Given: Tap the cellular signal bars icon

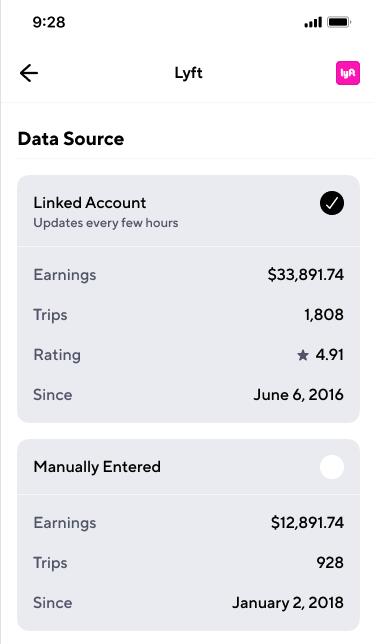Looking at the screenshot, I should coord(313,22).
